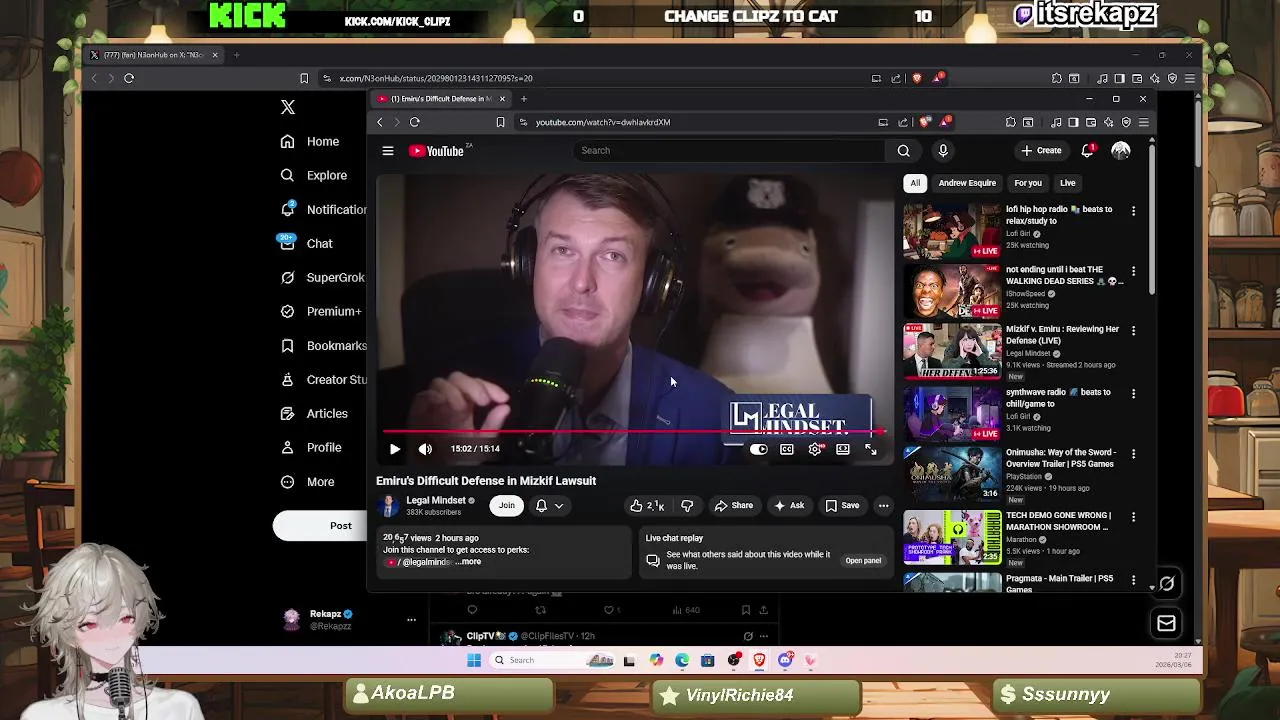Go back in the YouTube browser window
Screen dimensions: 1280x720
click(380, 122)
